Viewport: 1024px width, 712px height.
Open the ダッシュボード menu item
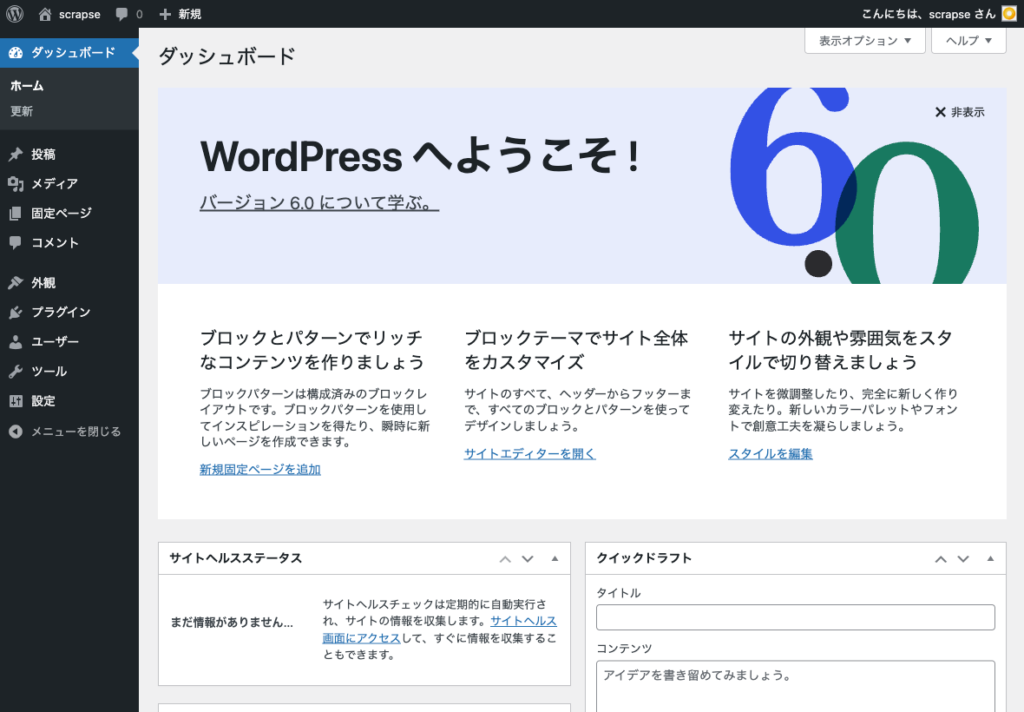click(x=69, y=53)
